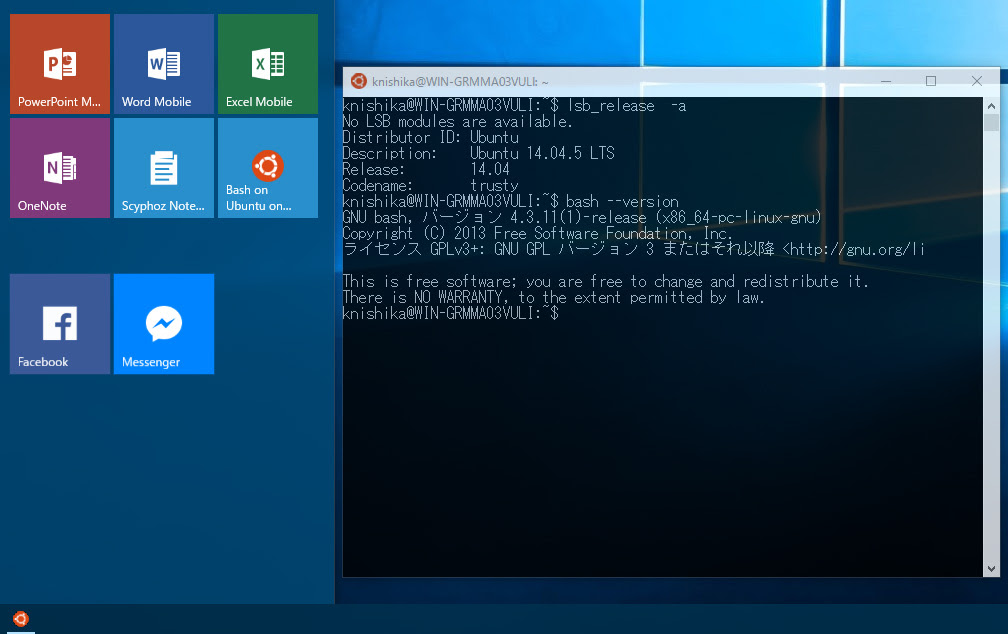Click the 'Copyright (C) 2013 Free Software Foundation' line

(x=537, y=233)
